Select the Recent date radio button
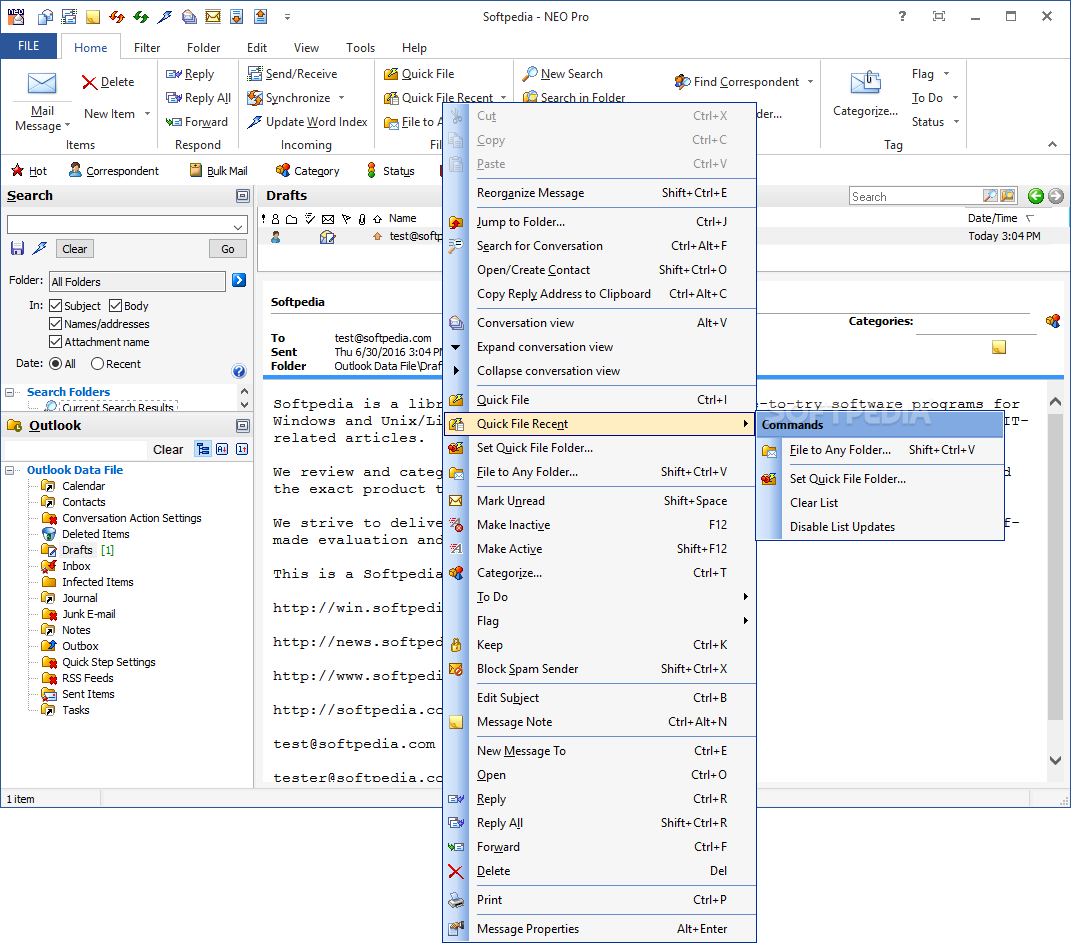The width and height of the screenshot is (1071, 943). click(x=97, y=364)
